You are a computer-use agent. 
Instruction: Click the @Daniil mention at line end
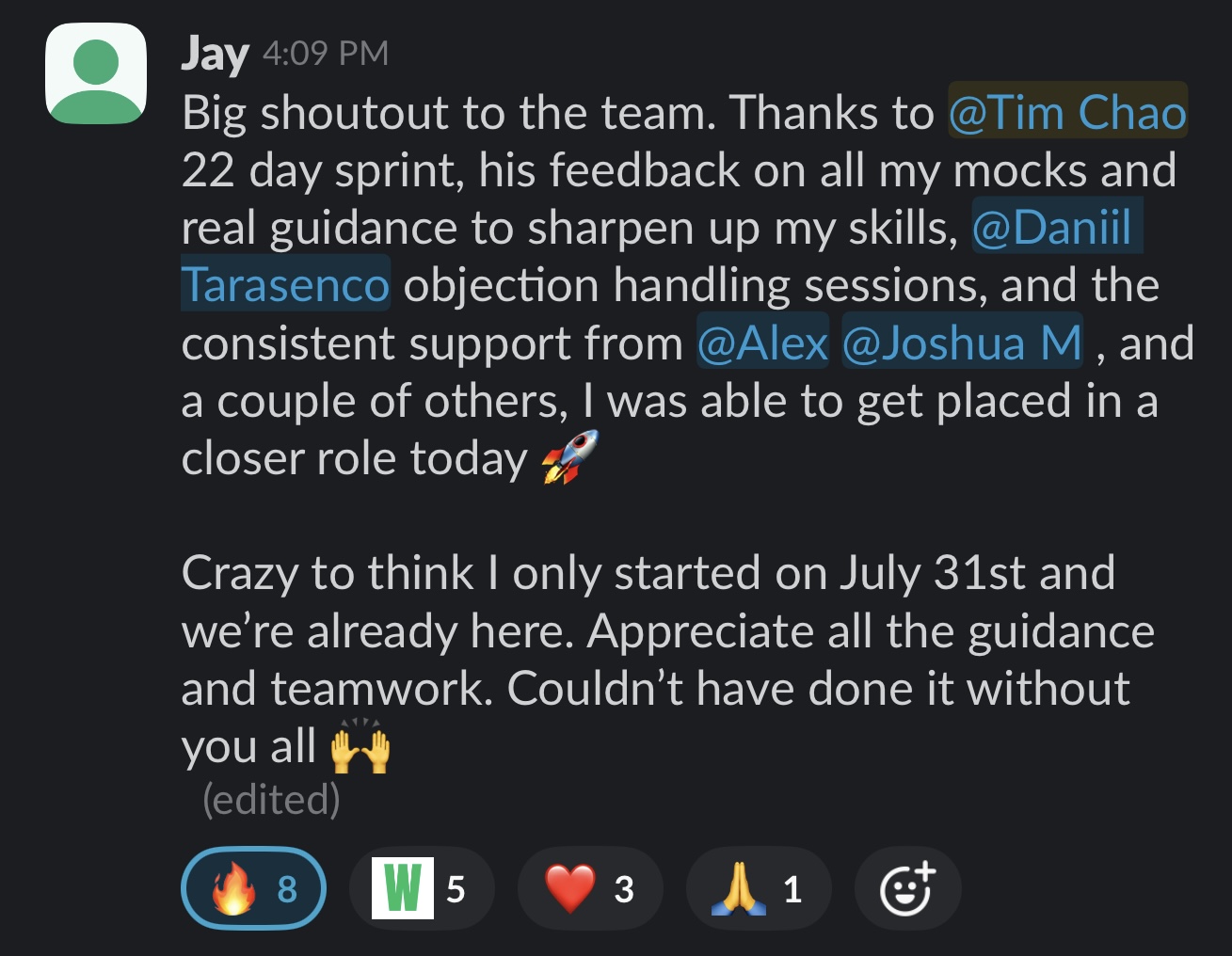1056,227
